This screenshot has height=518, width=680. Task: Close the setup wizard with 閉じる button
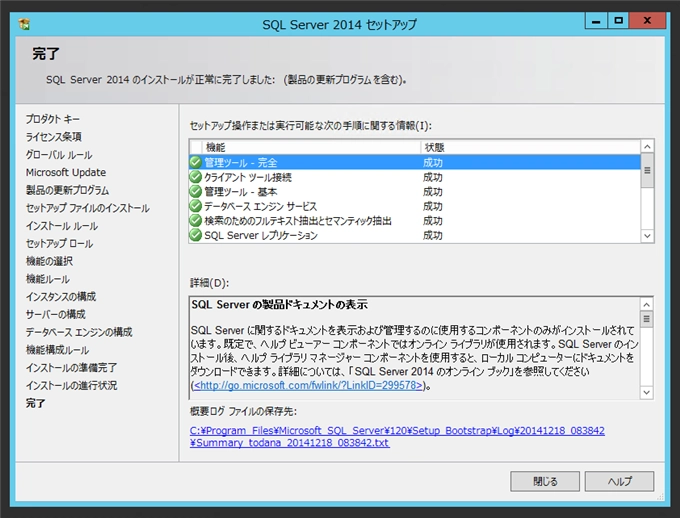click(x=545, y=481)
